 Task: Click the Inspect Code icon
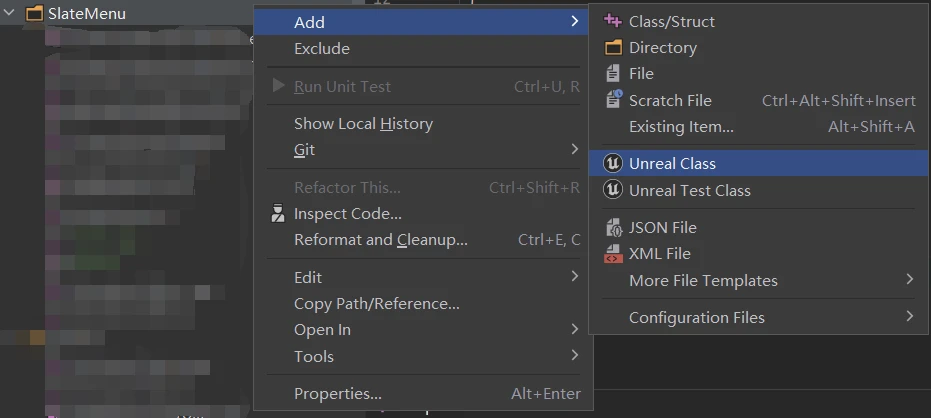point(278,214)
